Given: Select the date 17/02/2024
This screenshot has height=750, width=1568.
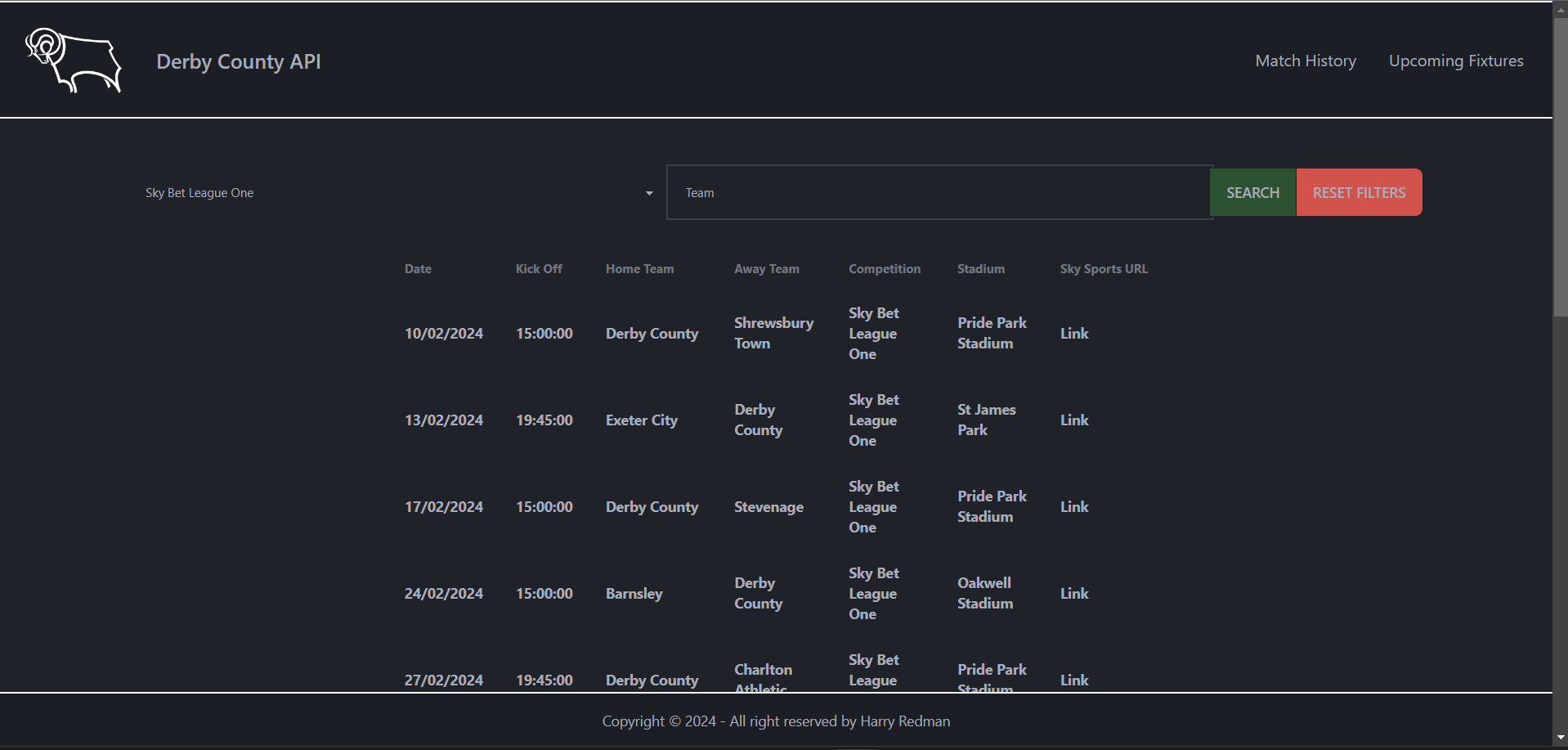Looking at the screenshot, I should tap(444, 507).
